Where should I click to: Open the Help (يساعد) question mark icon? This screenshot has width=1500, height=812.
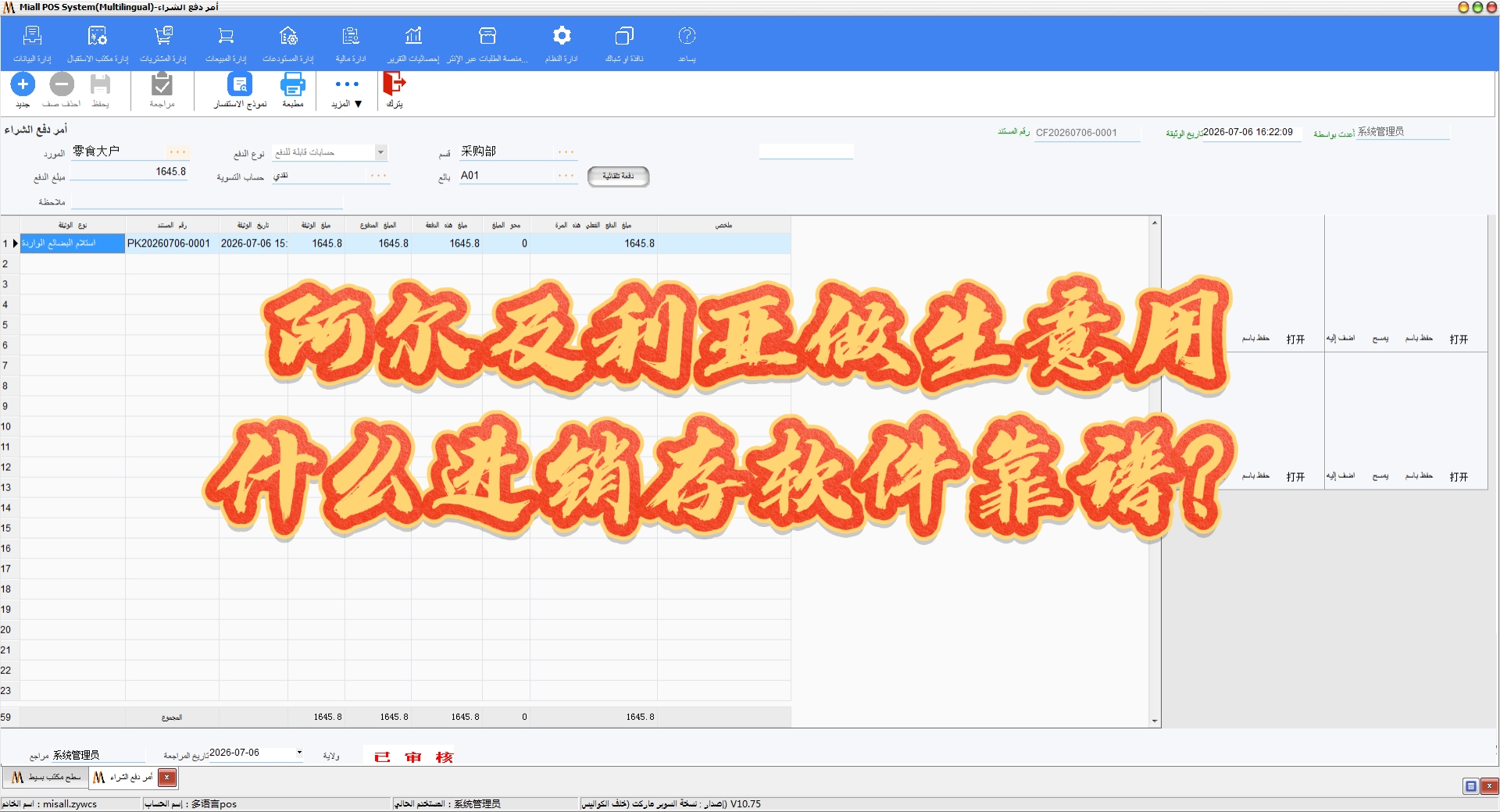[687, 44]
